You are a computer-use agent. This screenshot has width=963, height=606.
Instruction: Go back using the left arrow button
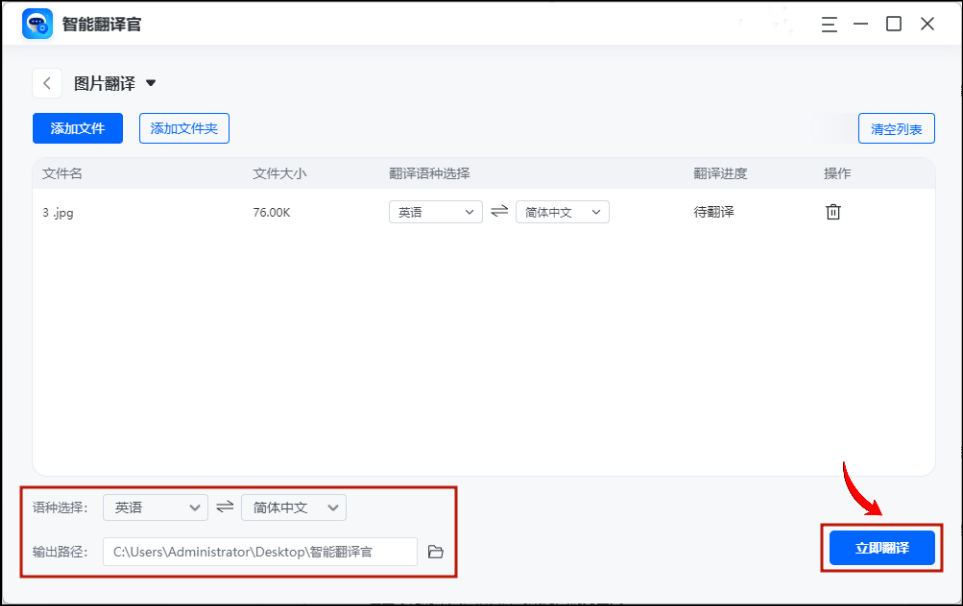47,83
